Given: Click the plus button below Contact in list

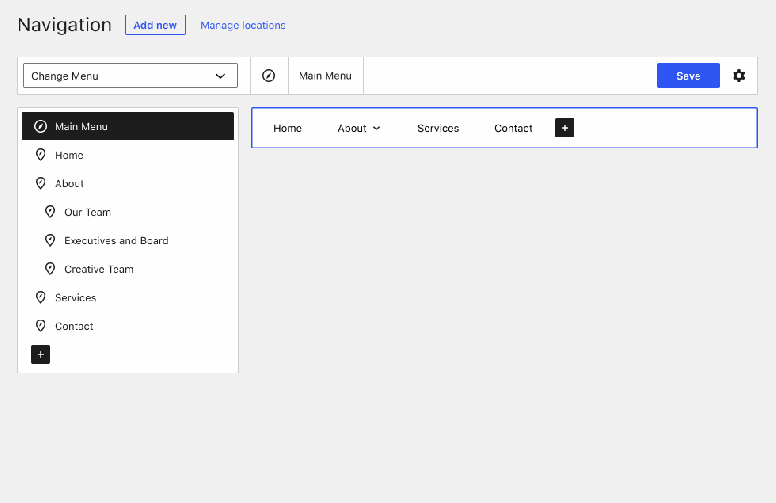Looking at the screenshot, I should pos(40,355).
